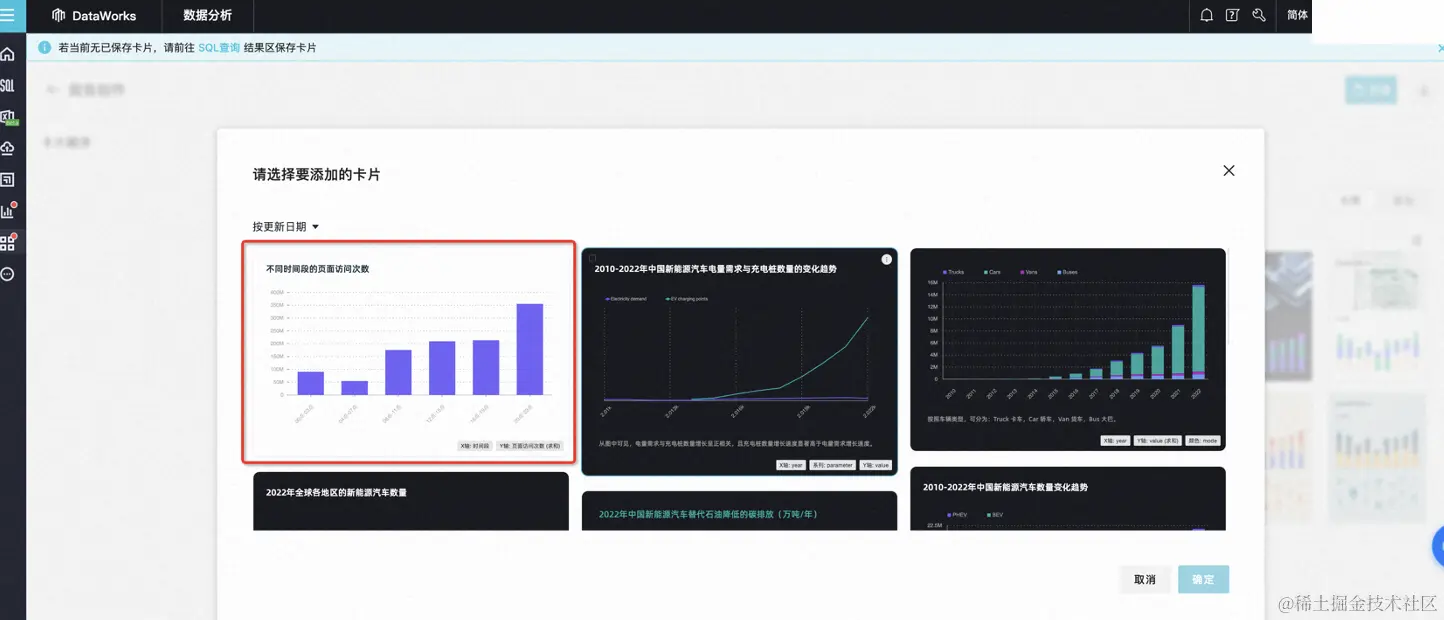Viewport: 1444px width, 620px height.
Task: Click the 取消 button
Action: coord(1145,579)
